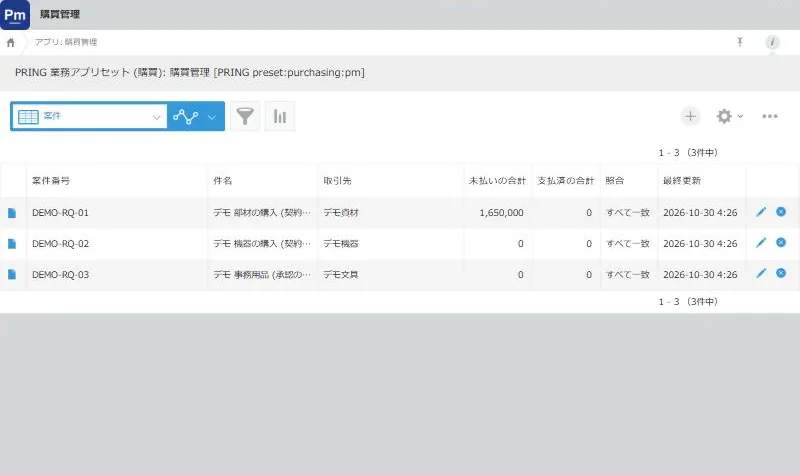Click the デモ機器 supplier cell
This screenshot has width=800, height=475.
coord(391,244)
